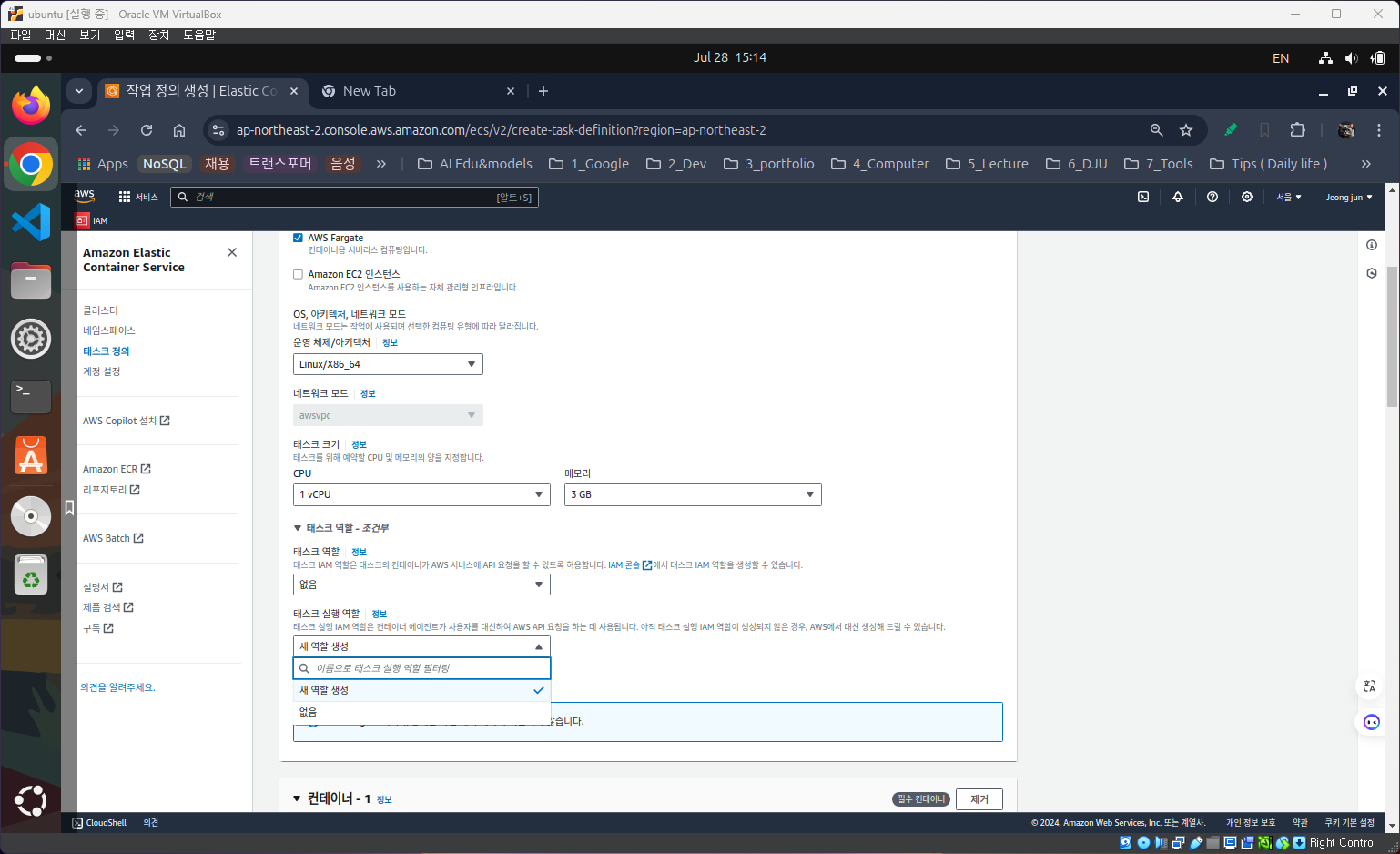Close the Amazon Elastic Container Service sidebar

[x=232, y=252]
